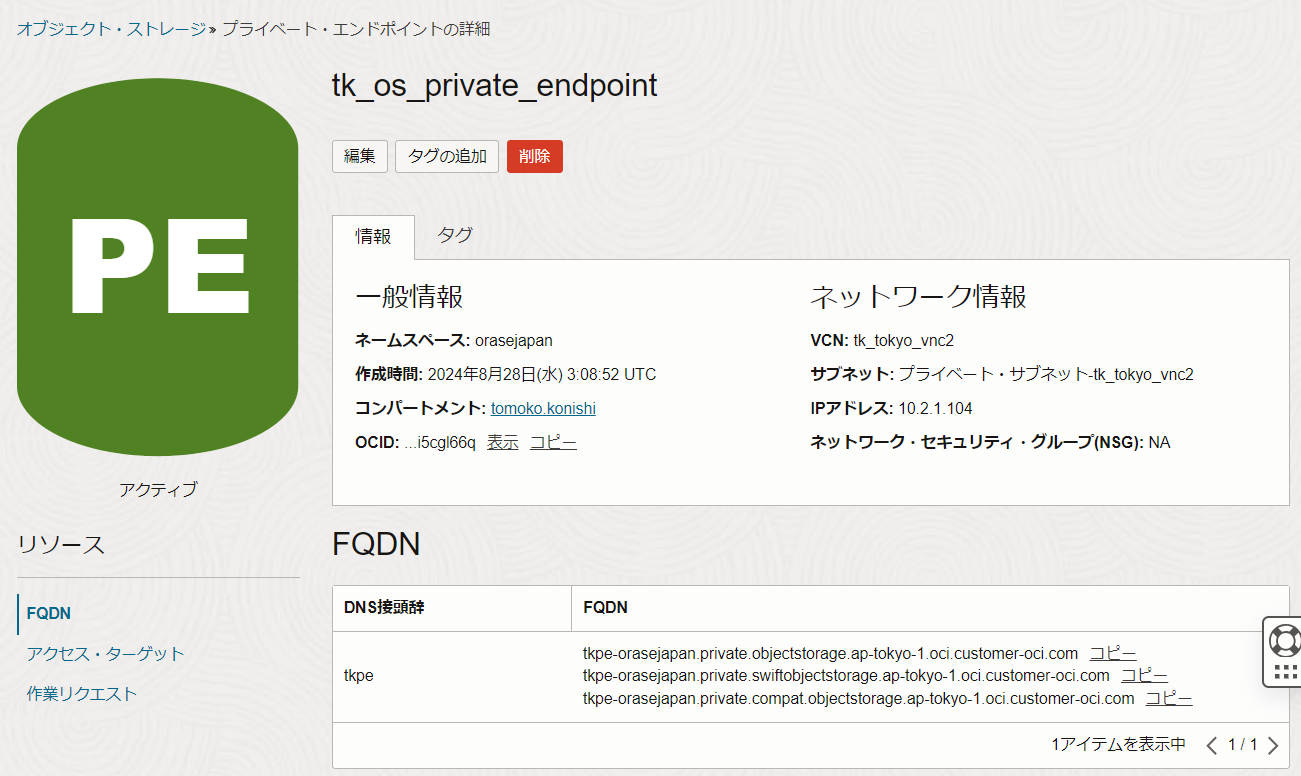Open the lifebuoy help widget
The width and height of the screenshot is (1301, 776).
tap(1284, 639)
